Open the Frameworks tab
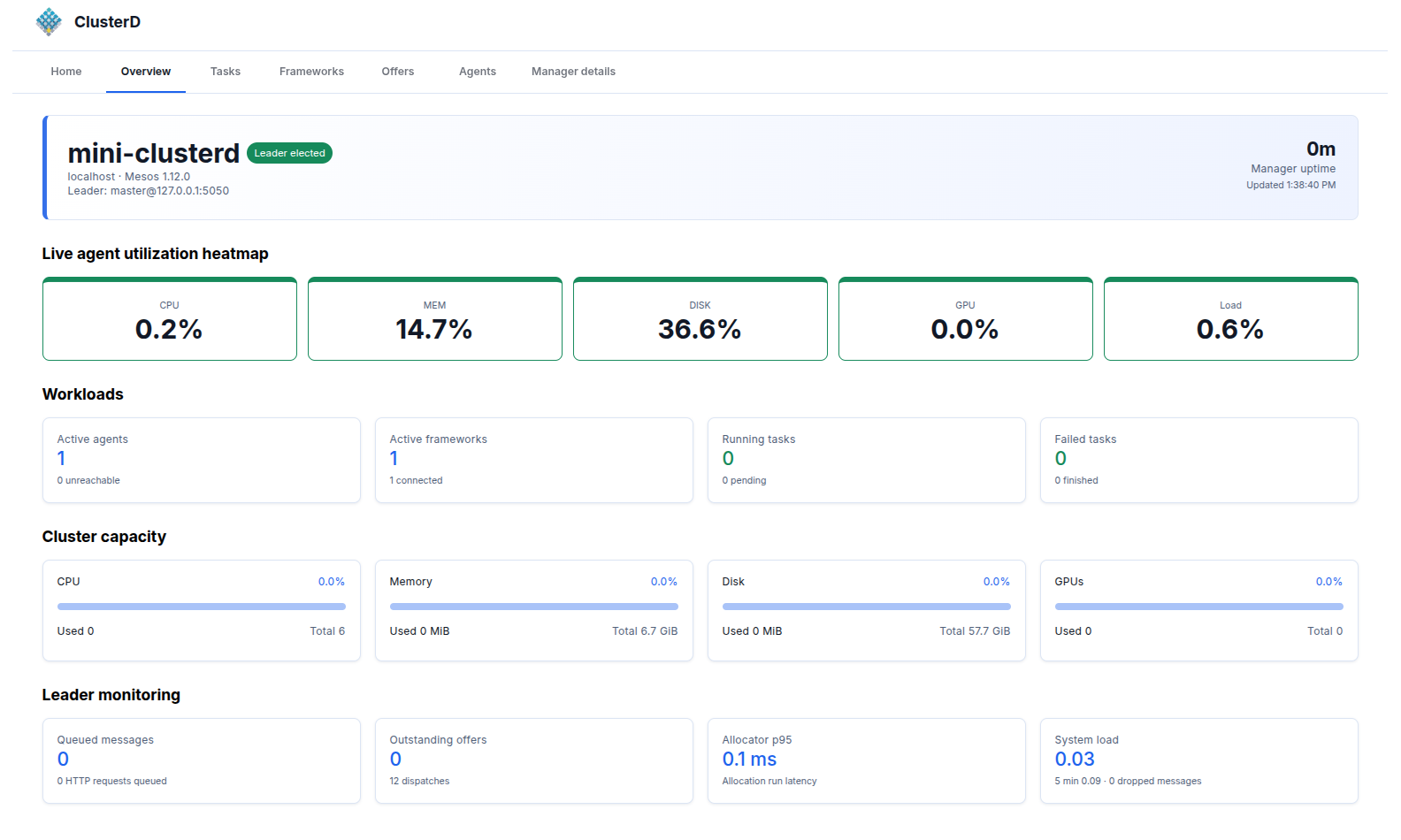 pyautogui.click(x=311, y=72)
